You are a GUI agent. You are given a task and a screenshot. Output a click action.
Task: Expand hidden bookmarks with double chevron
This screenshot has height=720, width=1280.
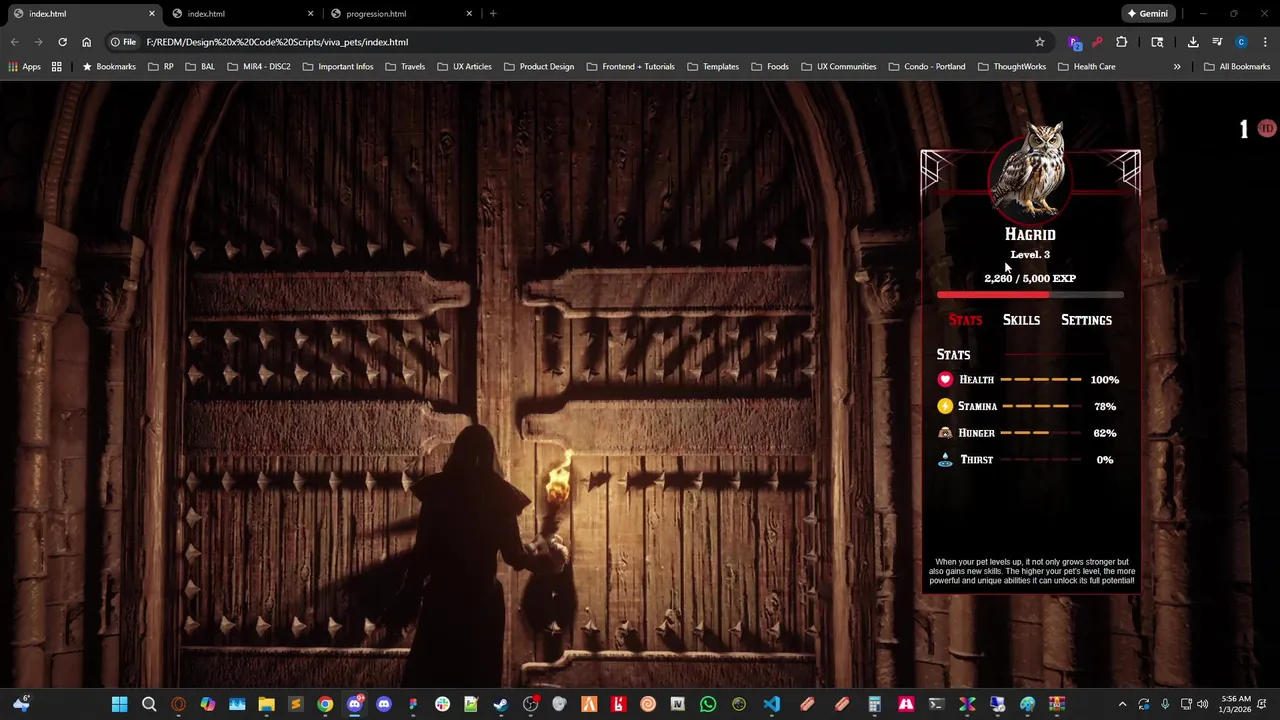tap(1177, 67)
